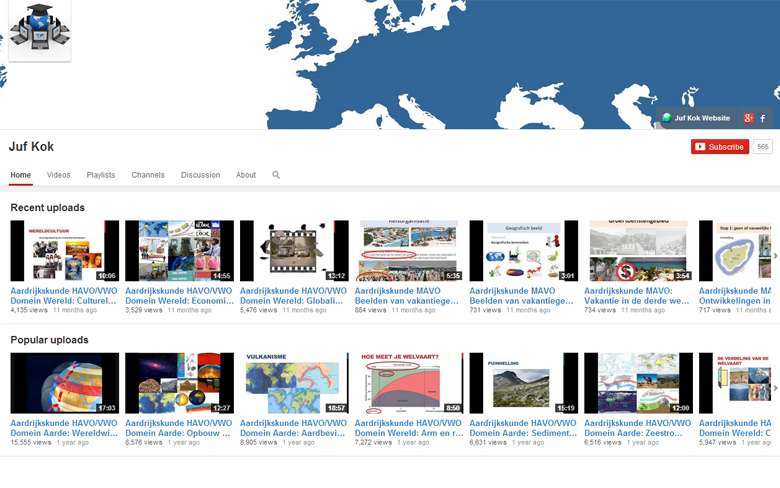Open the 18:57 Vulkanisme video thumbnail

pyautogui.click(x=294, y=383)
